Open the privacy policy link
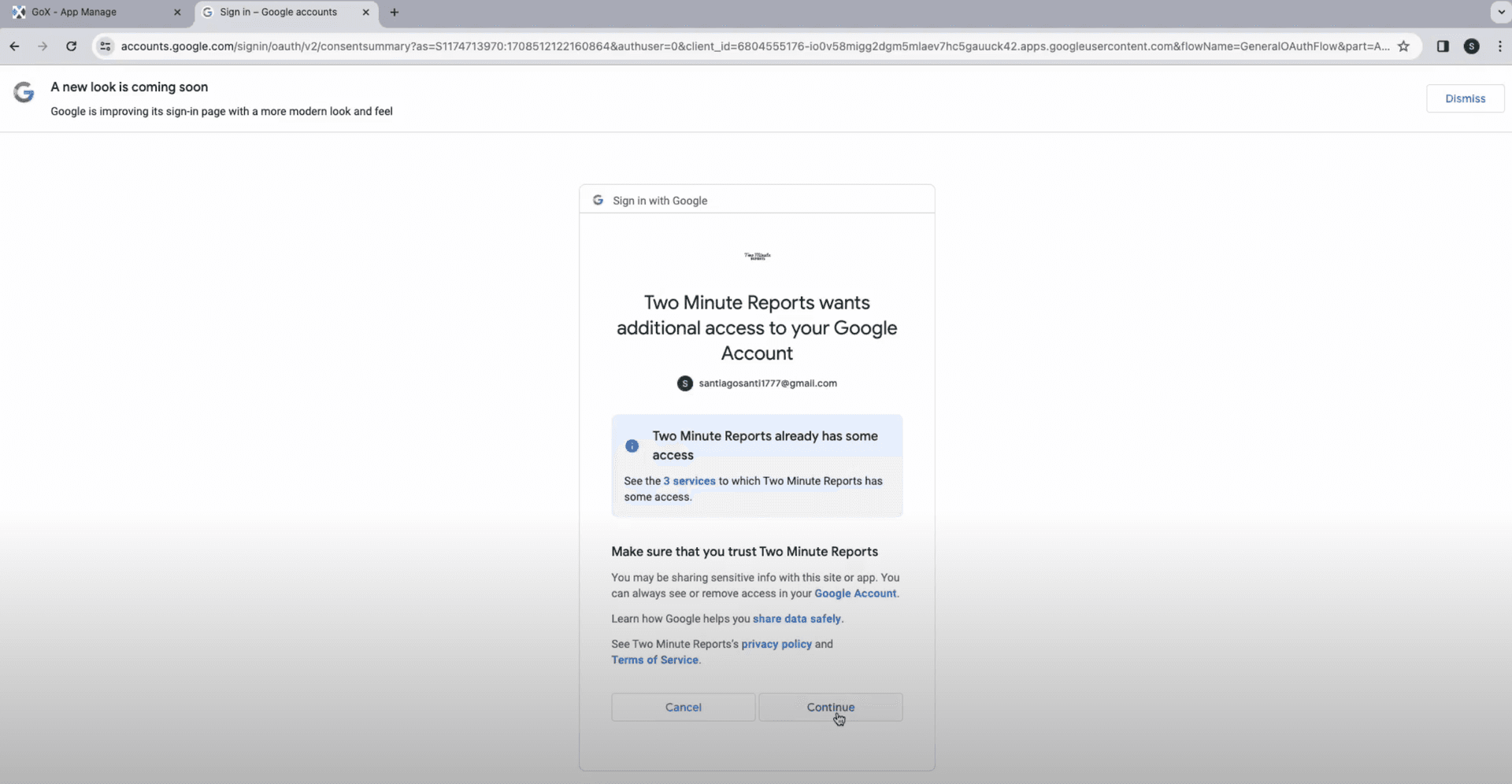1512x784 pixels. click(x=776, y=644)
